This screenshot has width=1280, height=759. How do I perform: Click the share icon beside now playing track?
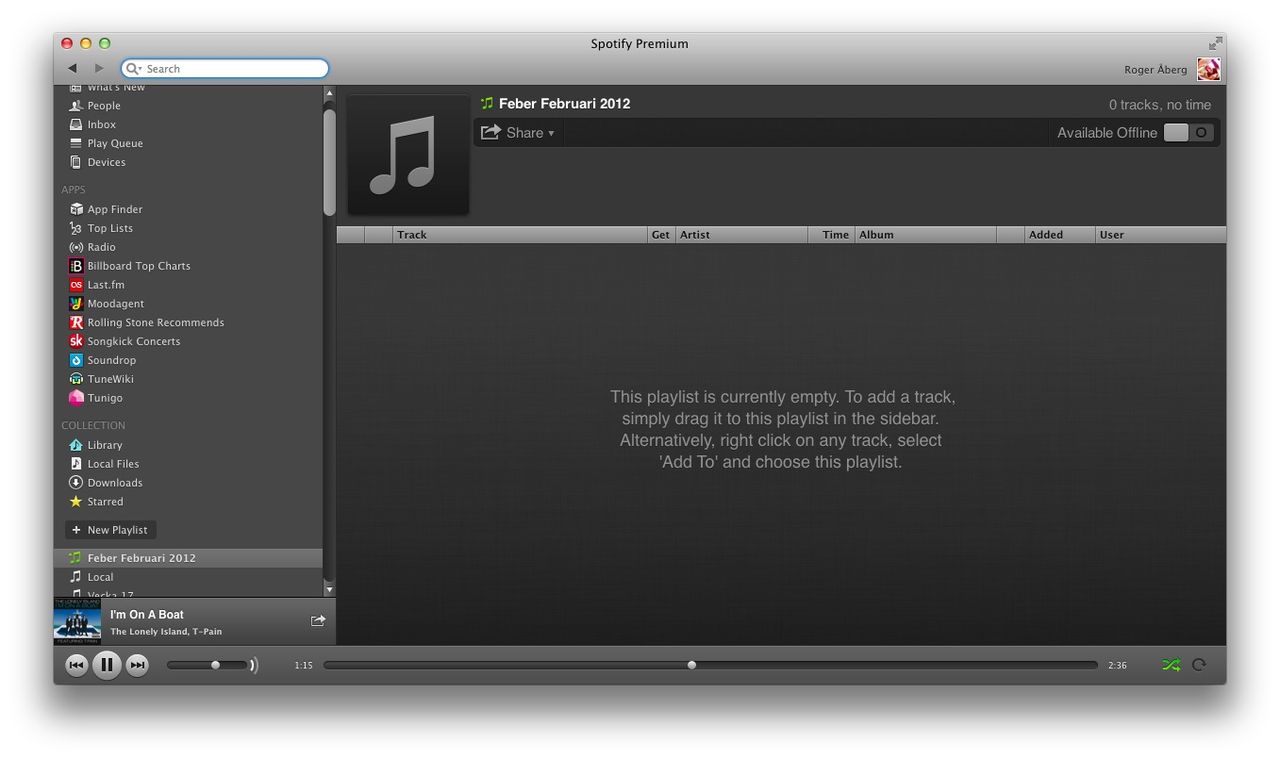(318, 621)
